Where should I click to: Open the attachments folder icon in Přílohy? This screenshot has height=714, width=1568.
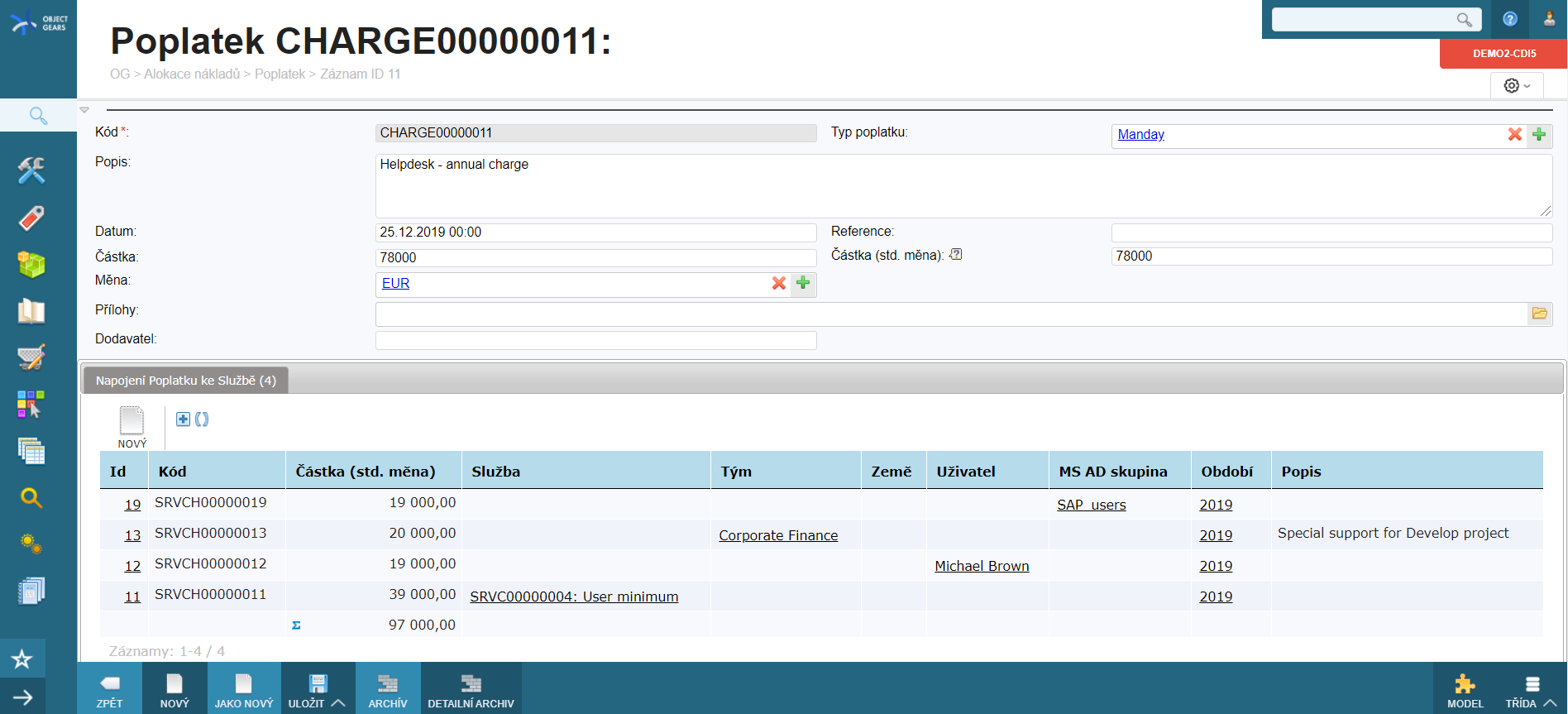pos(1539,314)
